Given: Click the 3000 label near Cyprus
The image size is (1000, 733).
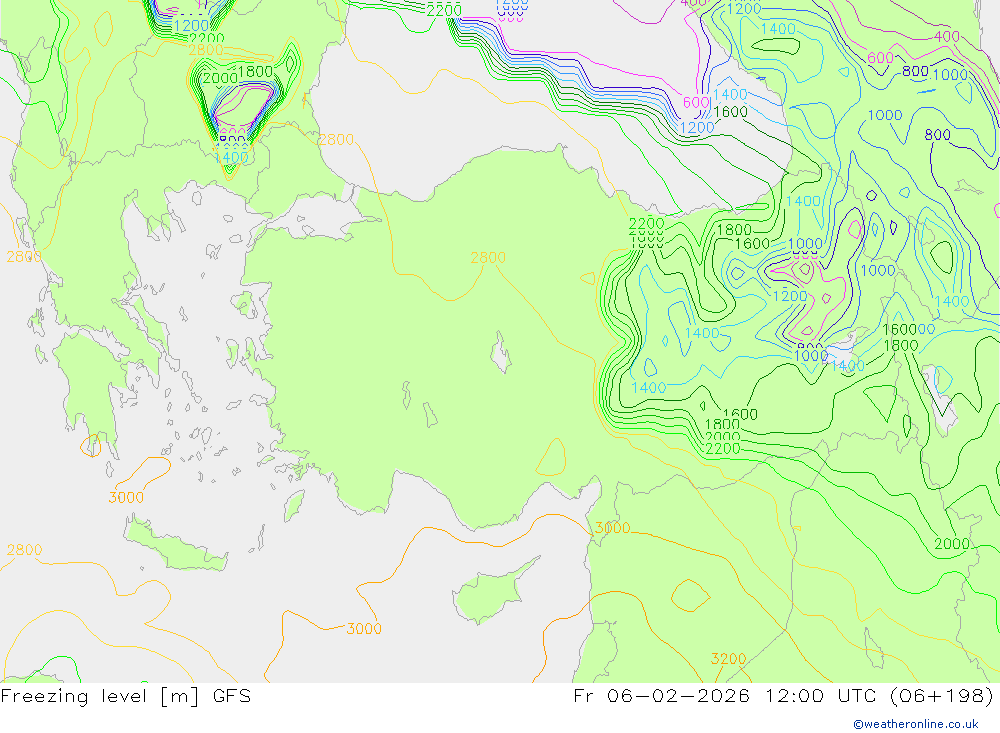Looking at the screenshot, I should 364,629.
